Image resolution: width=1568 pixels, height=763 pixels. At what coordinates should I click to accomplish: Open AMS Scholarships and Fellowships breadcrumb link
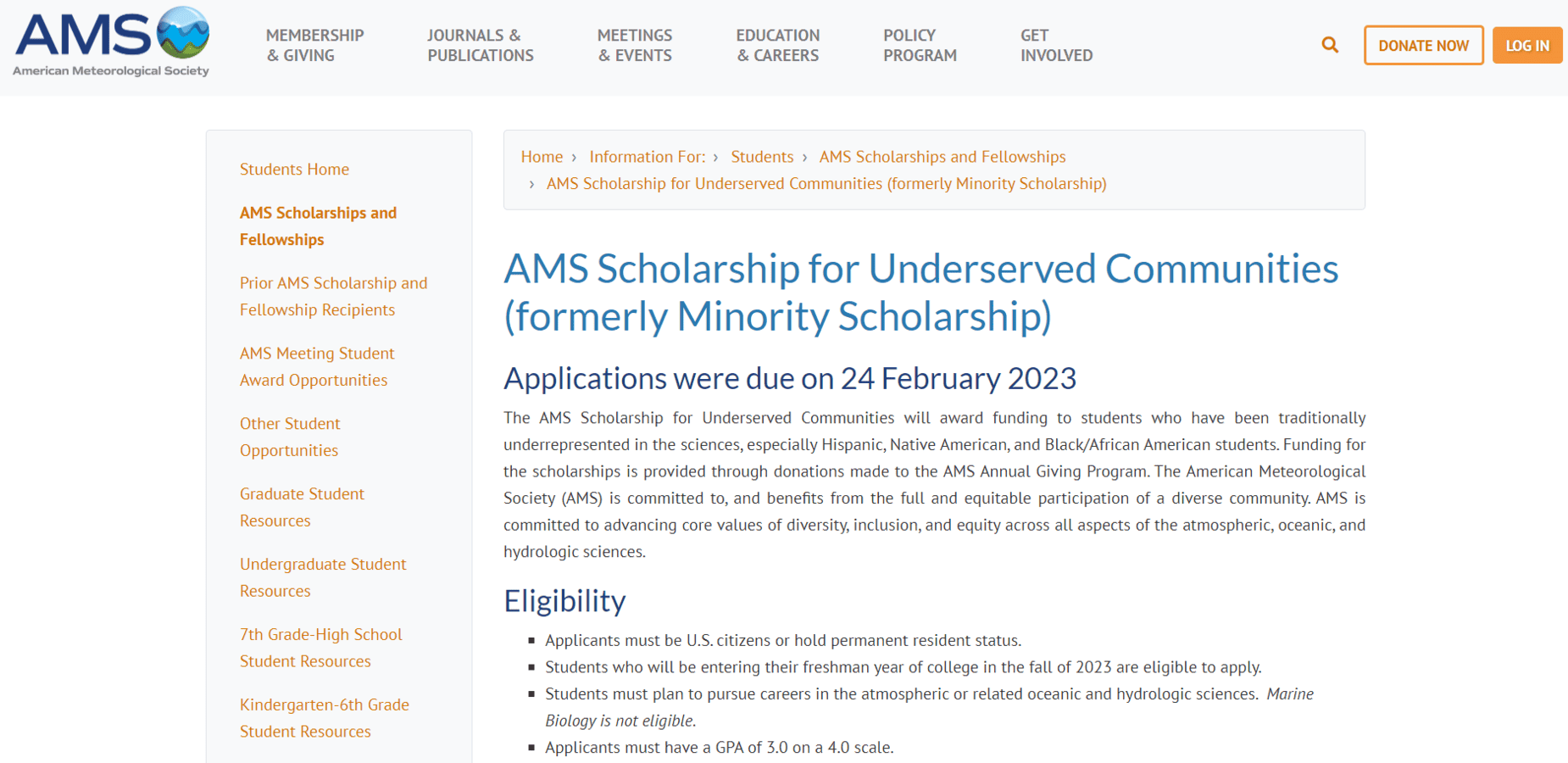tap(942, 157)
